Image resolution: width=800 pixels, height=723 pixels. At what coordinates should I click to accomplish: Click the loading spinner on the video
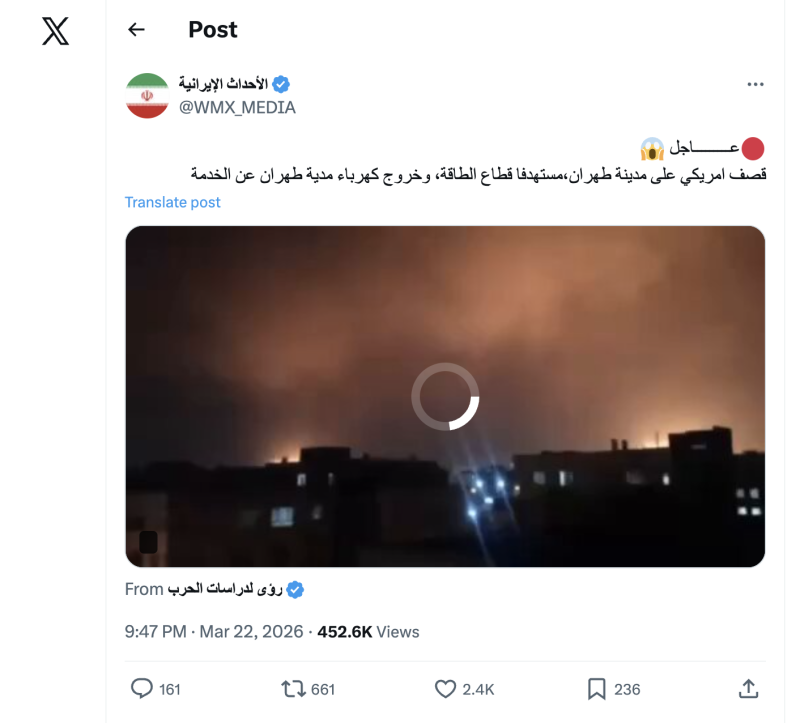[445, 396]
